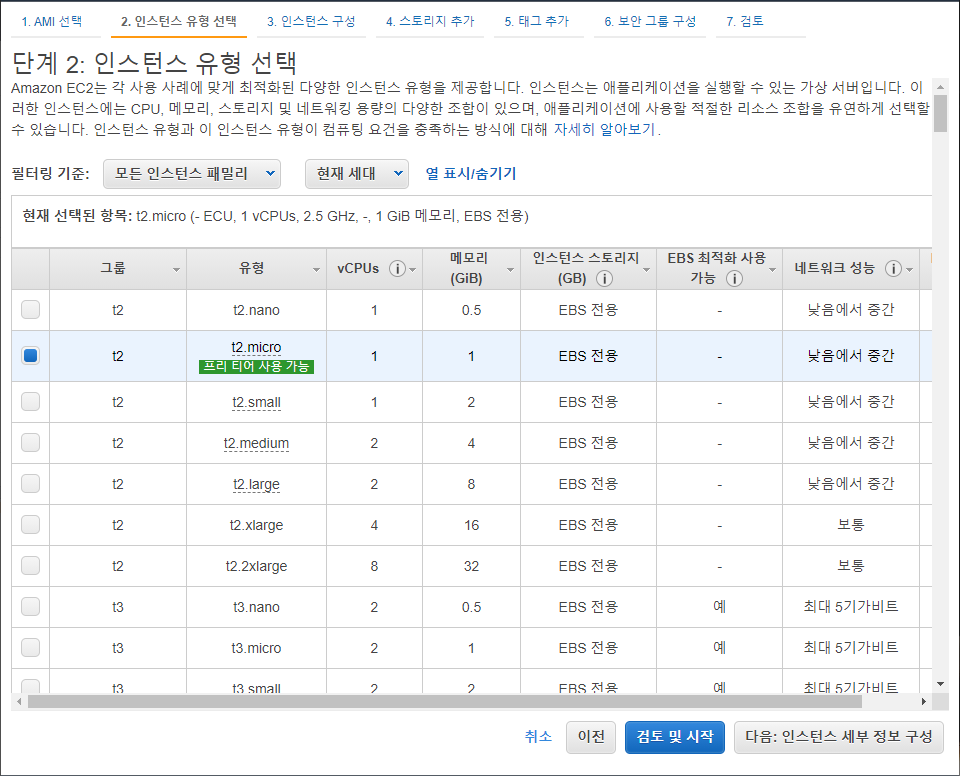Select the t3.micro instance checkbox
Viewport: 960px width, 776px height.
(31, 647)
